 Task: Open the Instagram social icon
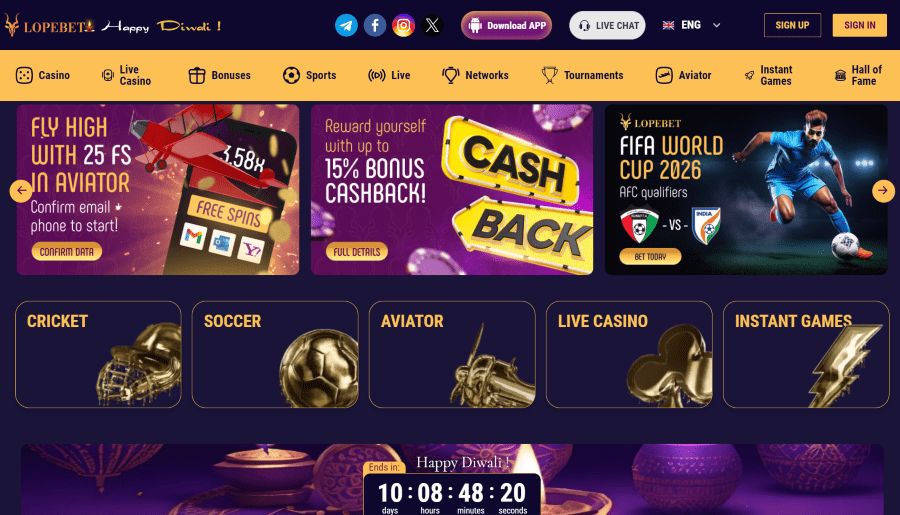point(404,25)
